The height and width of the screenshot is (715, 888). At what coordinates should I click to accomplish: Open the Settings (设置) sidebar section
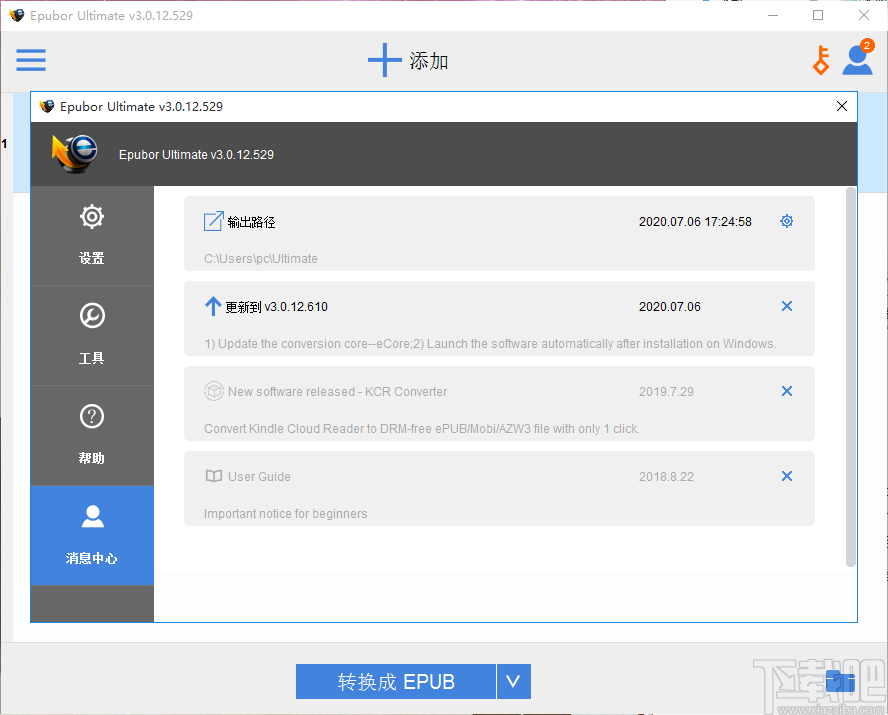coord(91,235)
